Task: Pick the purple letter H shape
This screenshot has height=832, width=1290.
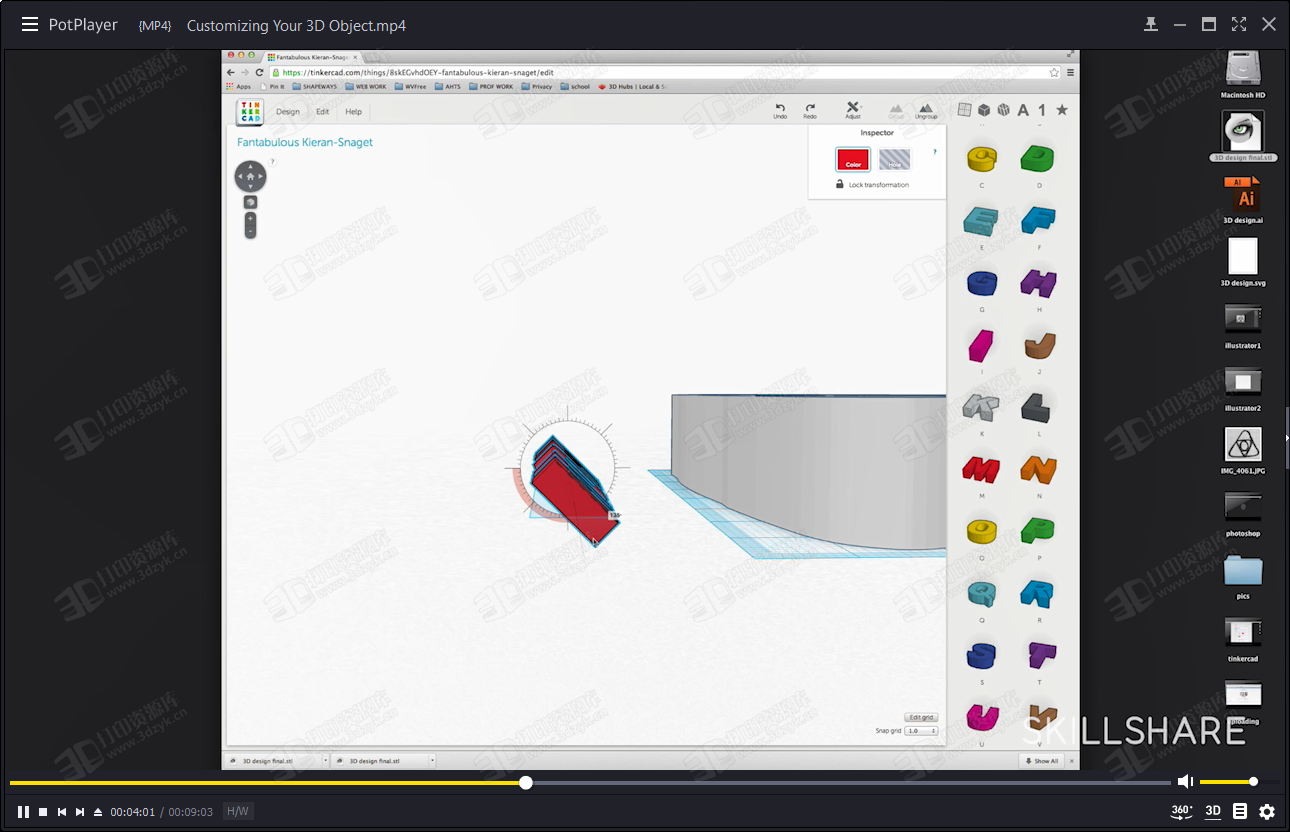Action: click(x=1038, y=284)
